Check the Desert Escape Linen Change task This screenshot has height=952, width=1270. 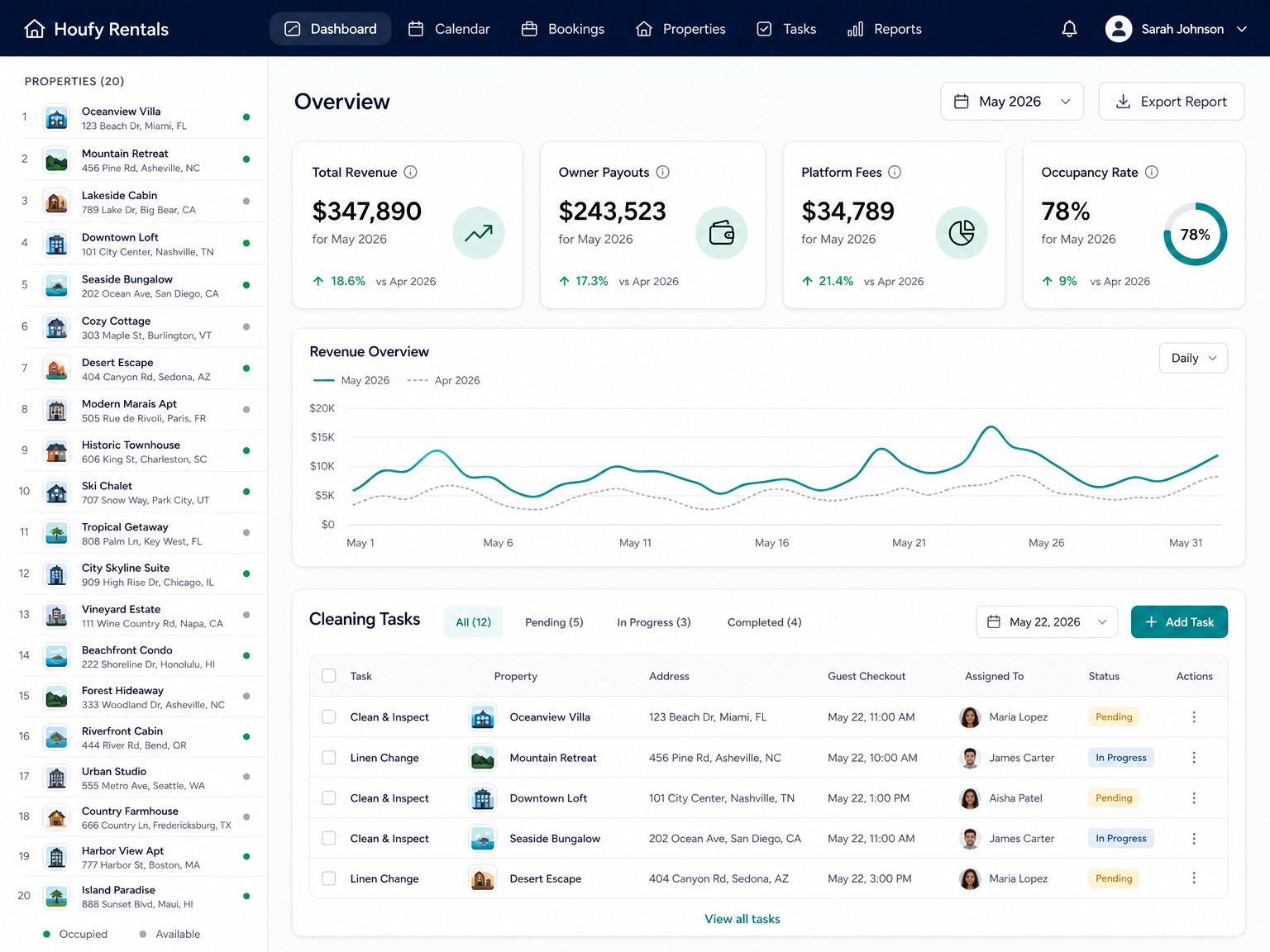click(x=329, y=878)
